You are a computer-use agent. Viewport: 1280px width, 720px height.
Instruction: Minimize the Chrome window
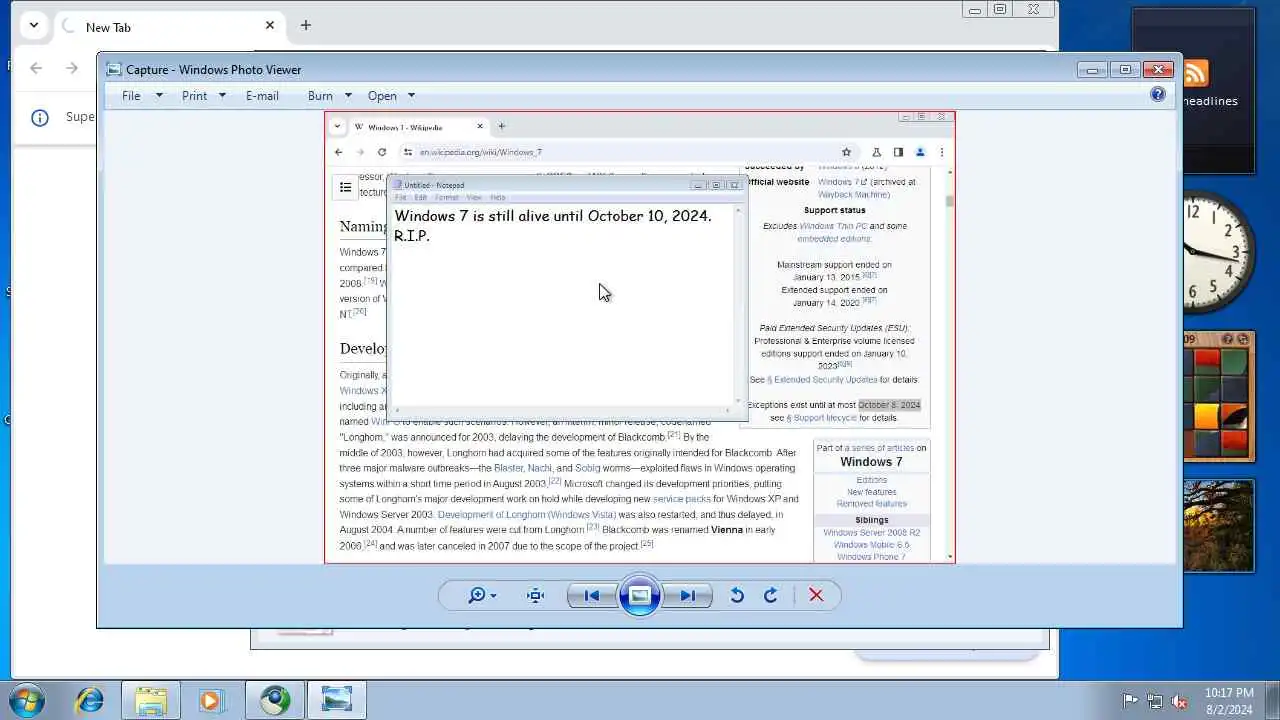(976, 9)
